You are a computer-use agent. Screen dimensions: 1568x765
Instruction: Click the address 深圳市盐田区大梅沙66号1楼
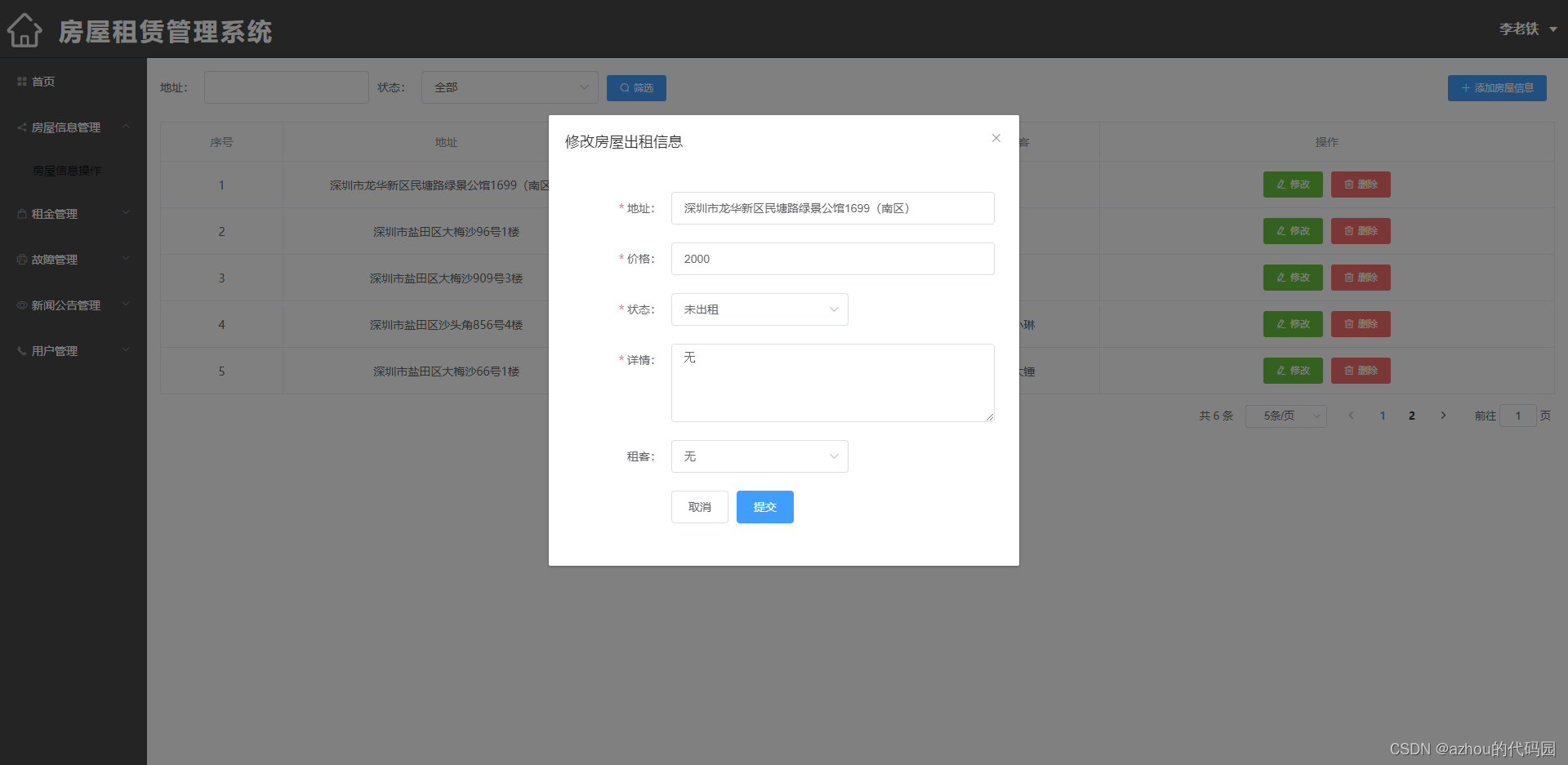click(x=446, y=371)
